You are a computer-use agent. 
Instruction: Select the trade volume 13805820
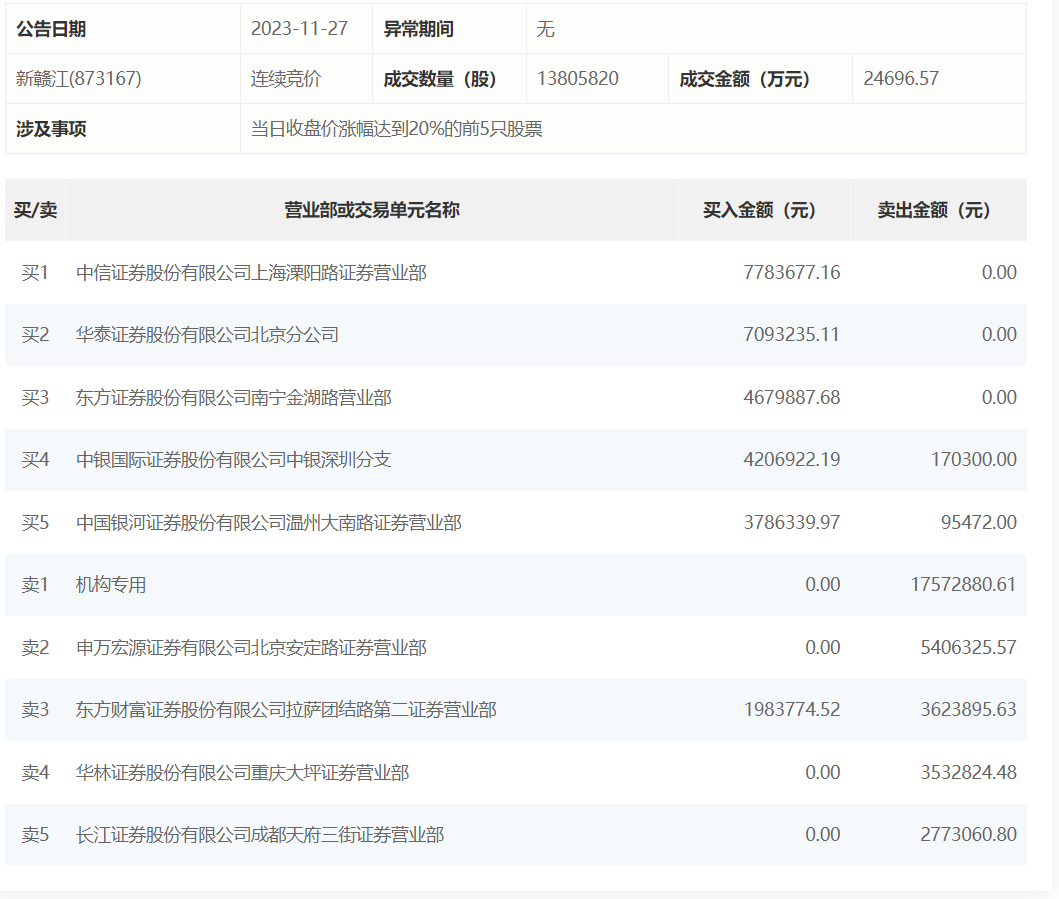(577, 78)
